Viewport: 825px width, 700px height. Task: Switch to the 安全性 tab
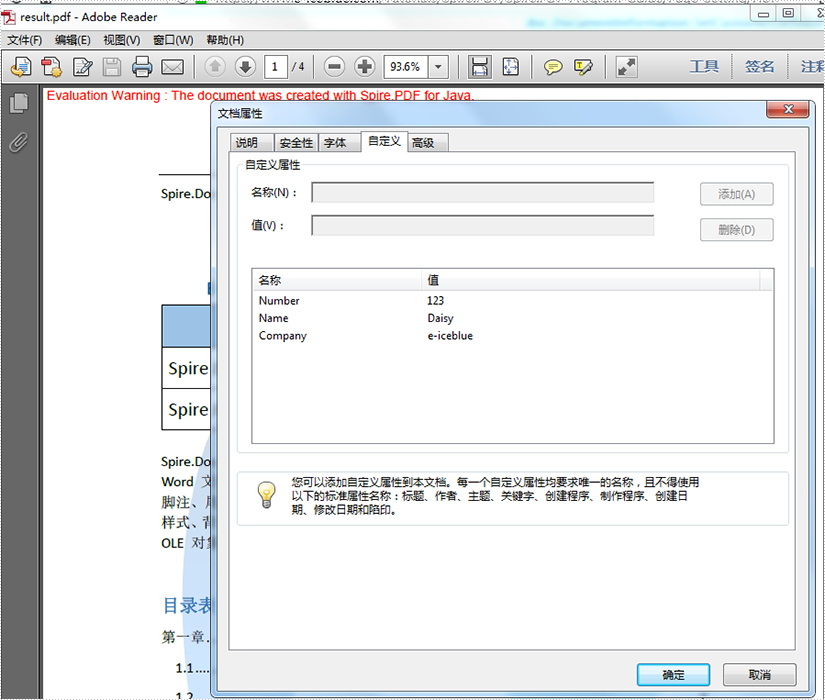pyautogui.click(x=296, y=143)
